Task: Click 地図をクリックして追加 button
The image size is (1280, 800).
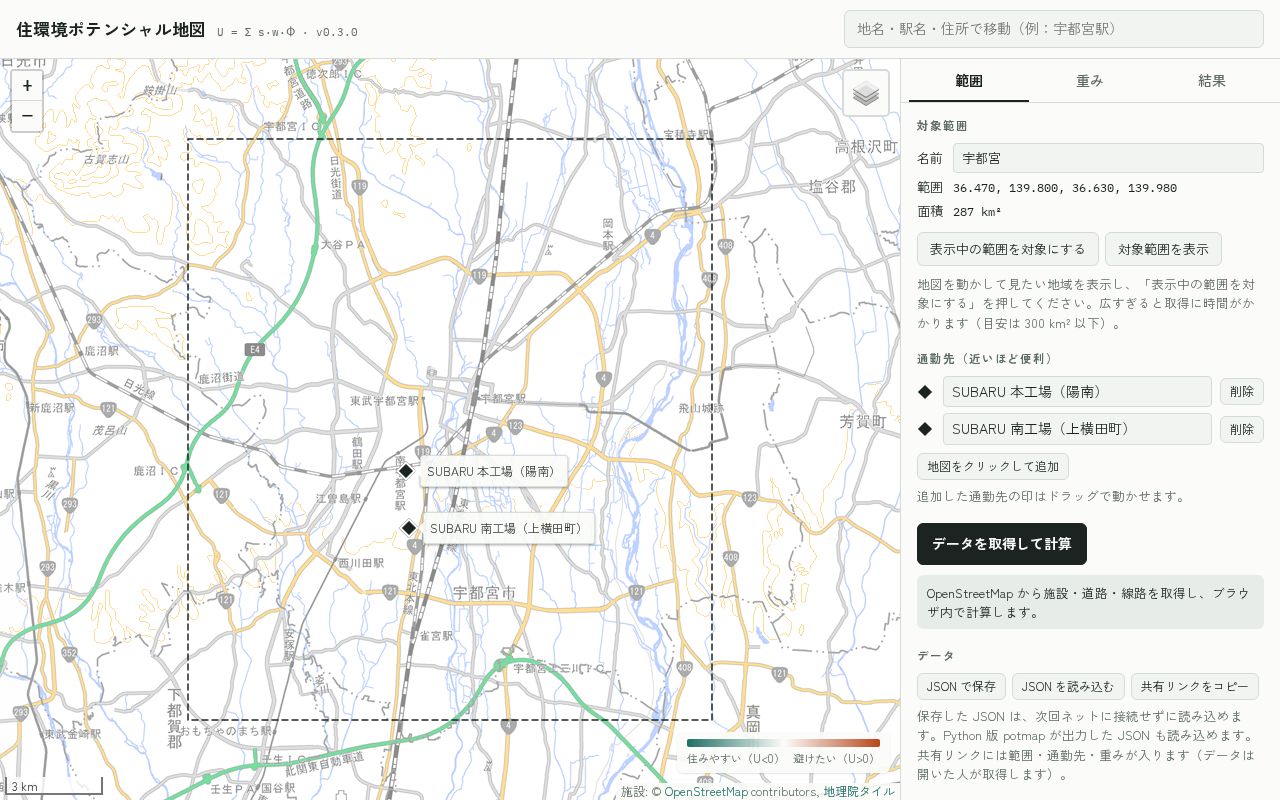Action: (993, 467)
